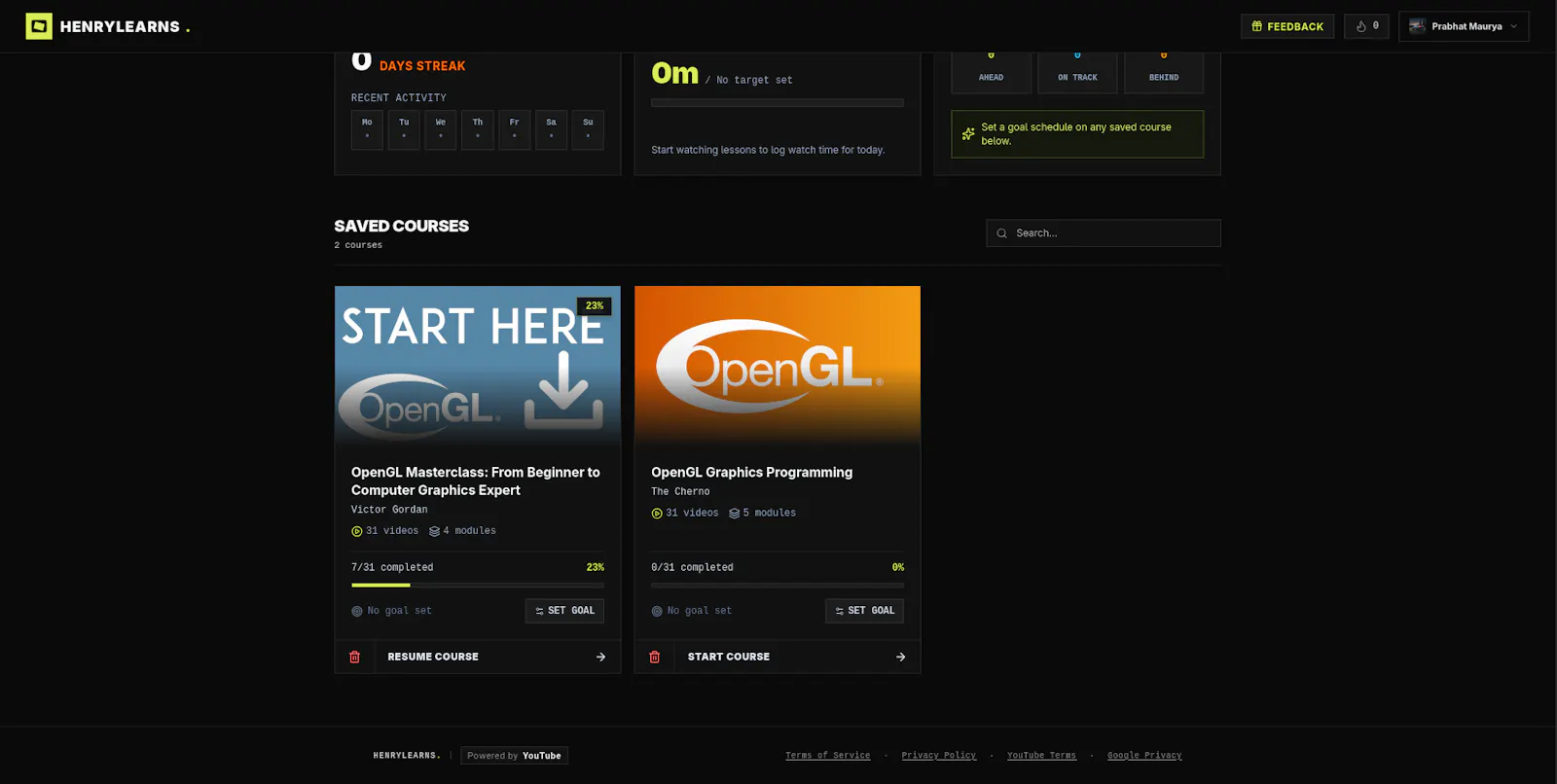
Task: Select the Fr day in recent activity
Action: tap(515, 129)
